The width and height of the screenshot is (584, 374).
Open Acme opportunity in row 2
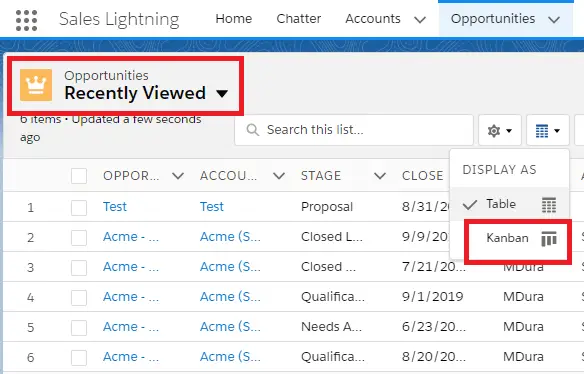tap(131, 237)
